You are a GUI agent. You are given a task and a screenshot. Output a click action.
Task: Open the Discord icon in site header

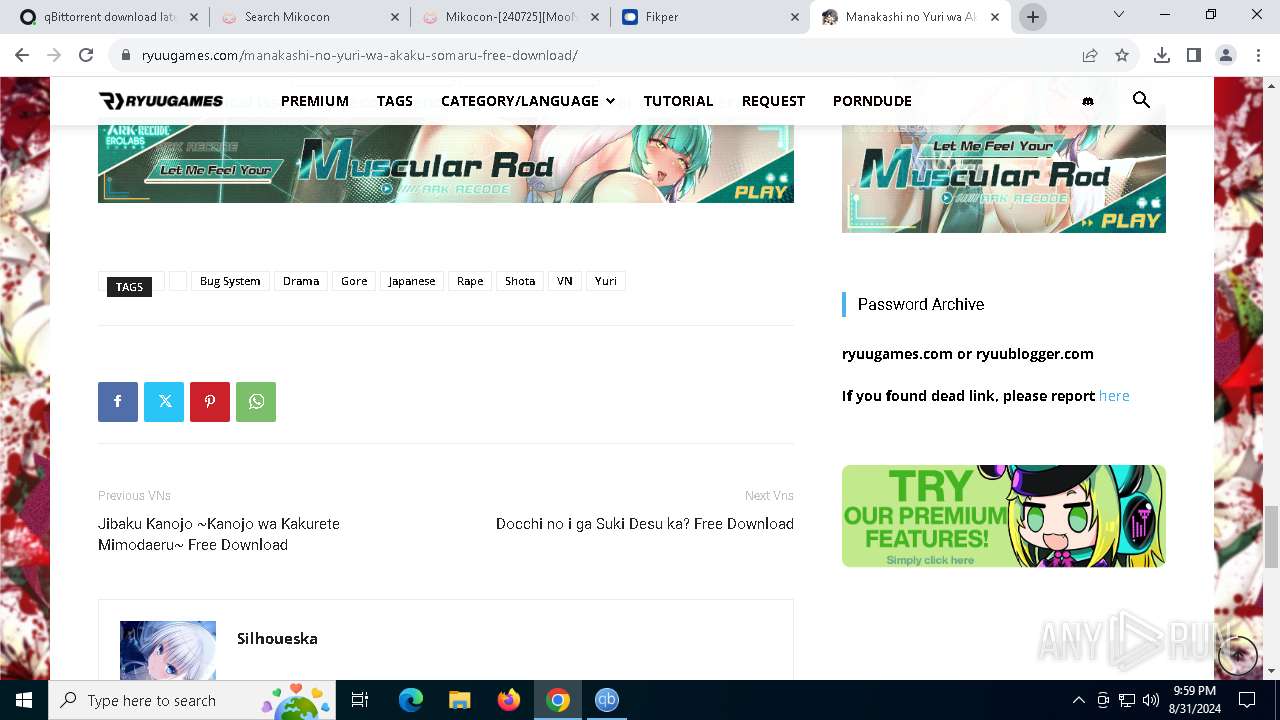point(1088,101)
